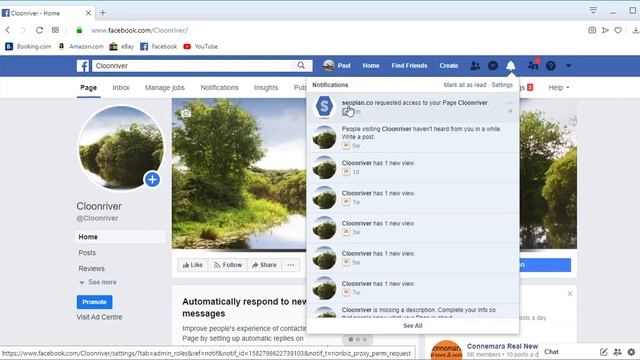The width and height of the screenshot is (640, 360).
Task: Click the pages/groups icon with red badge
Action: [x=533, y=65]
